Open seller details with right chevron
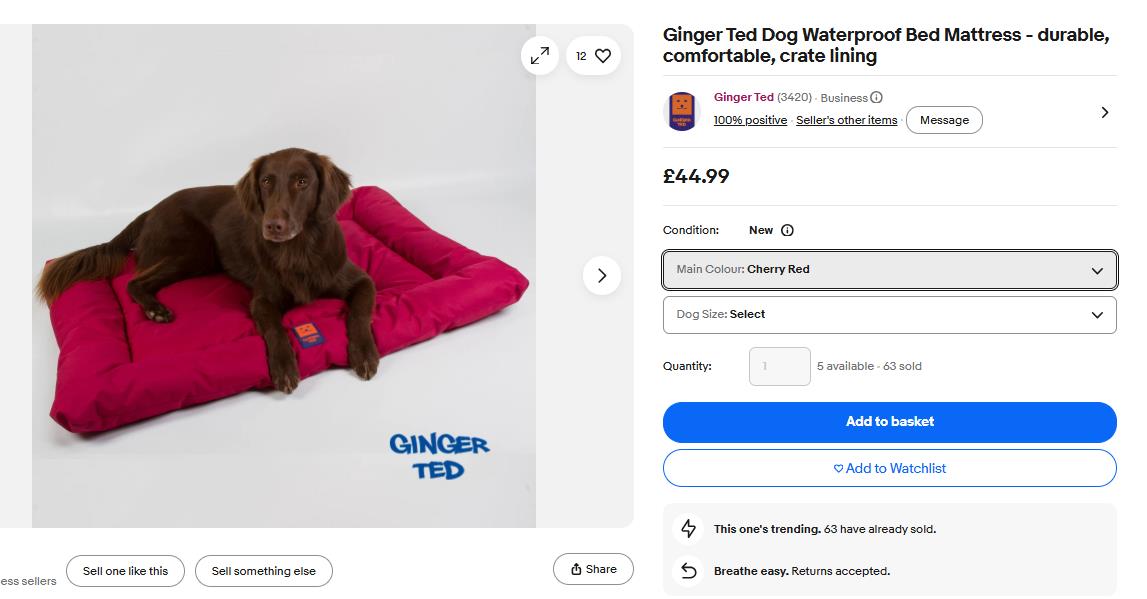 click(x=1105, y=113)
